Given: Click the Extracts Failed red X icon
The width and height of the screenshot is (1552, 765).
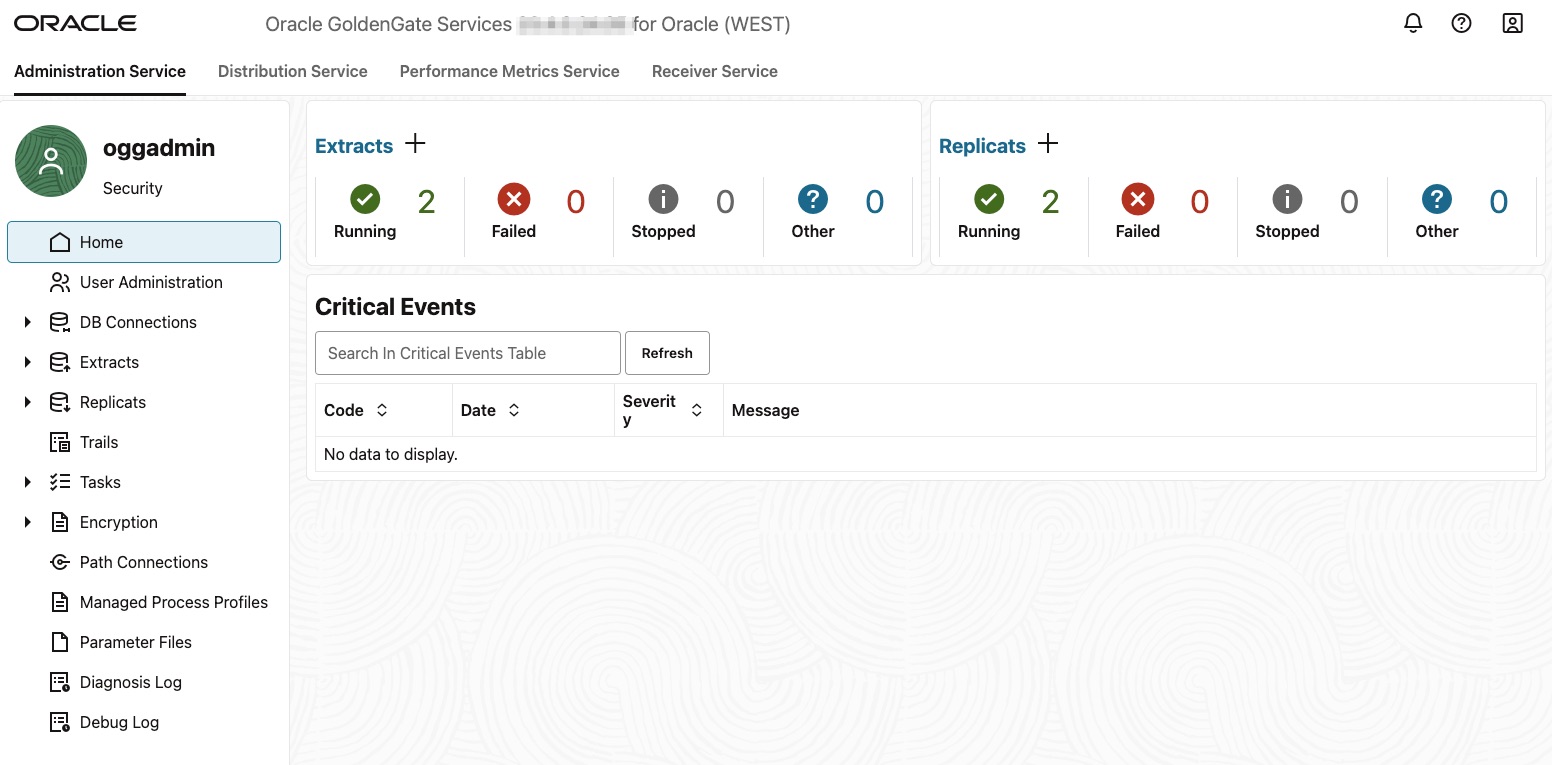Looking at the screenshot, I should pos(513,200).
